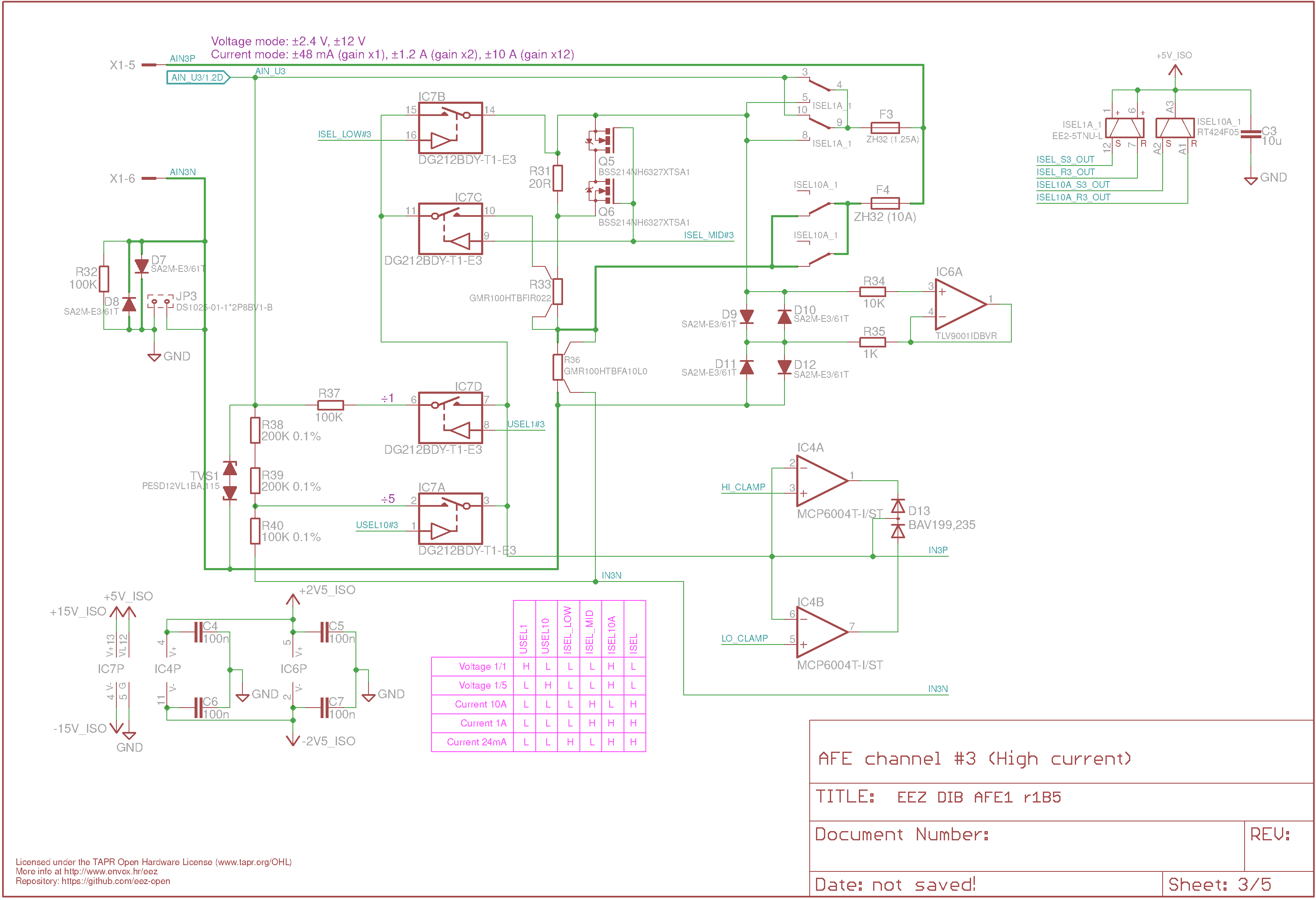The height and width of the screenshot is (900, 1316).
Task: Select fuse F4 ZH32 (10A)
Action: click(x=885, y=203)
